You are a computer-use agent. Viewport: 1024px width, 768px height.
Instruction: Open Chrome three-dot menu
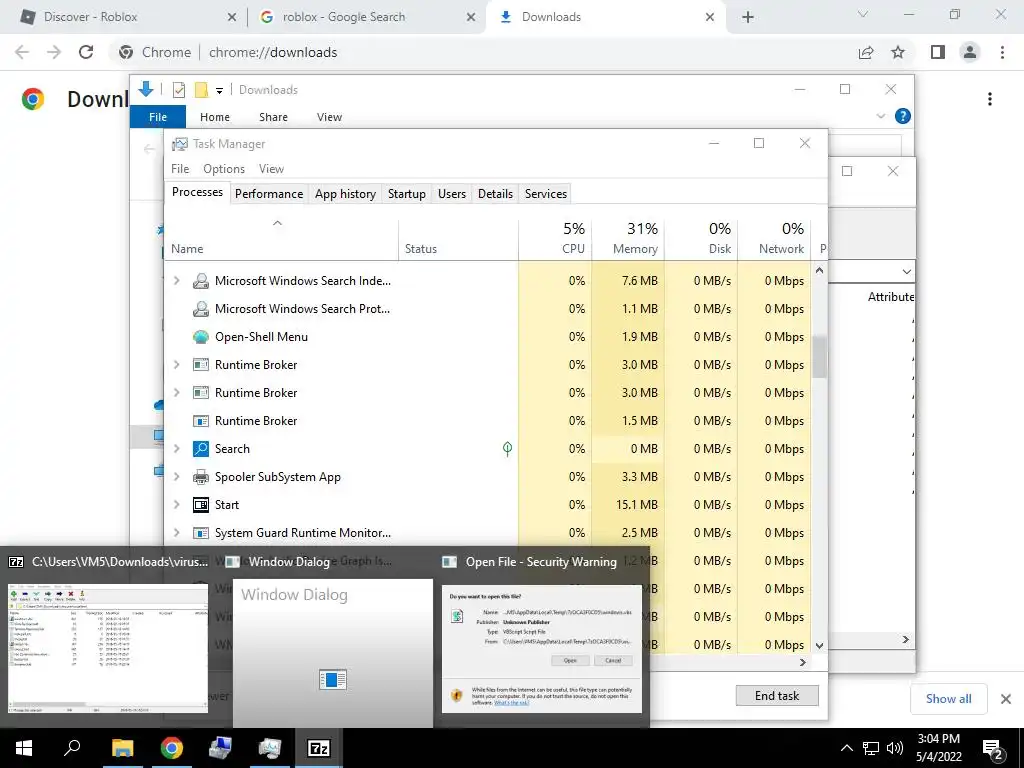[1002, 52]
